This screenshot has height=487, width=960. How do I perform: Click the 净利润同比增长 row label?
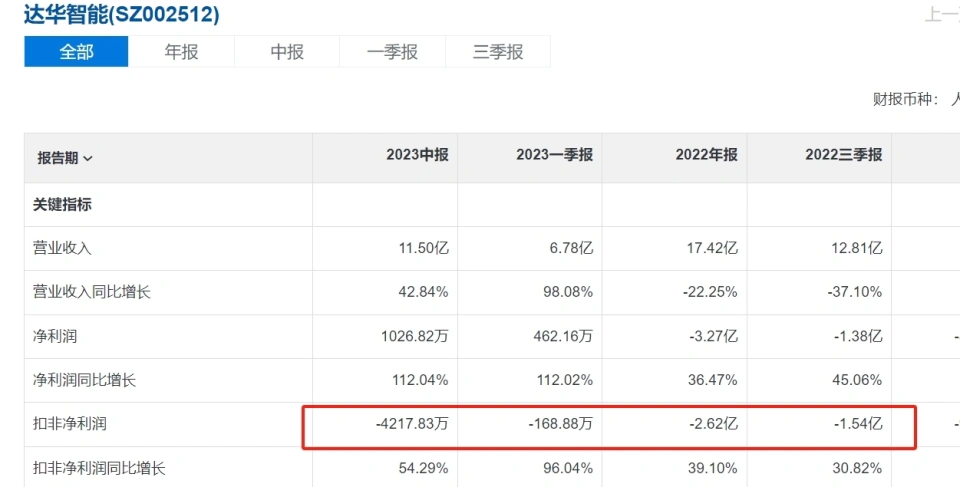coord(84,380)
